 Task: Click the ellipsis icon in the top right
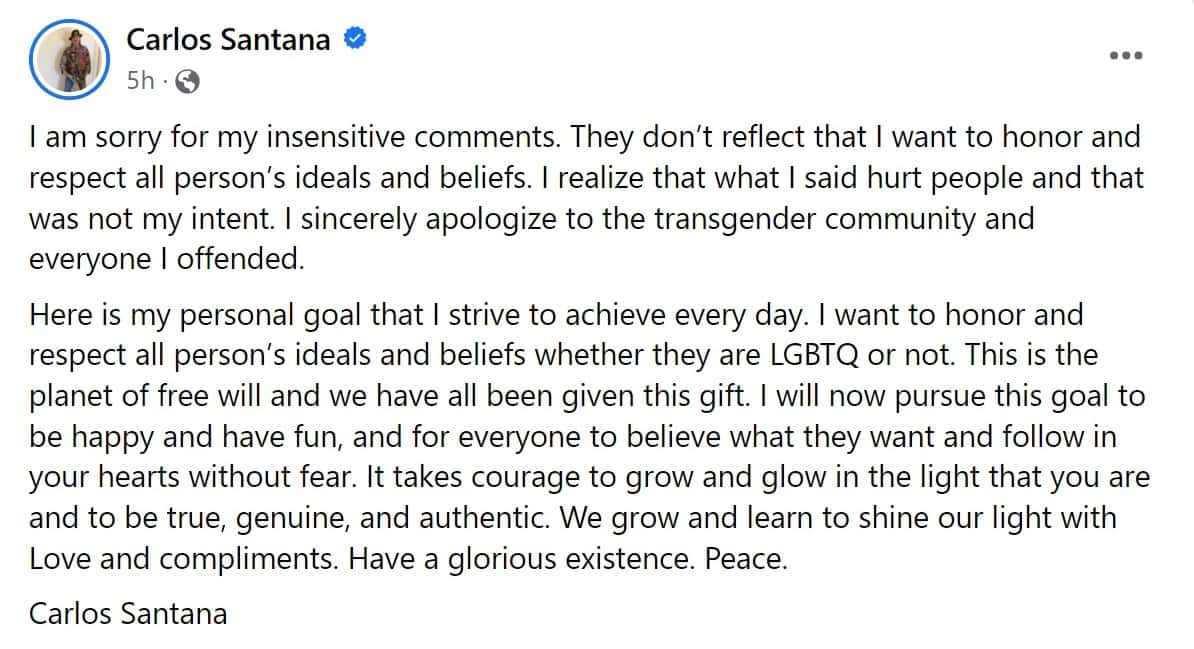(1128, 57)
